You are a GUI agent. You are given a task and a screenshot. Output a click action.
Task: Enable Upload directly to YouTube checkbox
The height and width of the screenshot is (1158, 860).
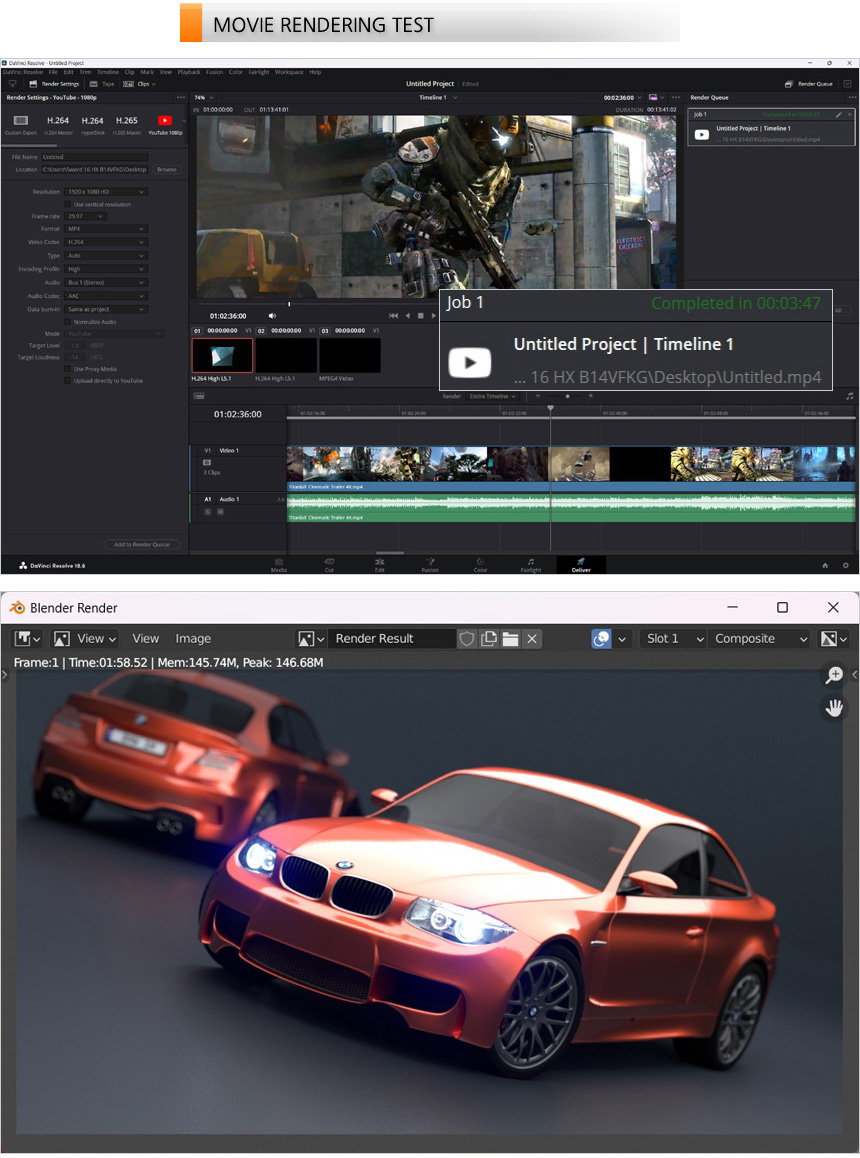[x=67, y=381]
